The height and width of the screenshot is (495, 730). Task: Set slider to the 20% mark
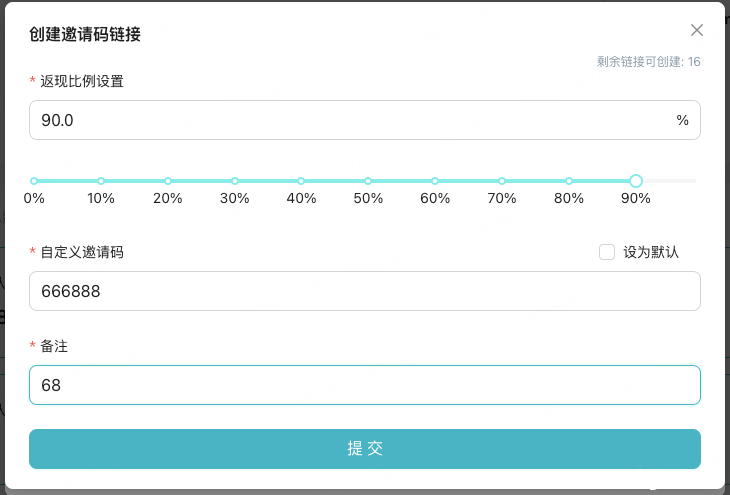168,181
